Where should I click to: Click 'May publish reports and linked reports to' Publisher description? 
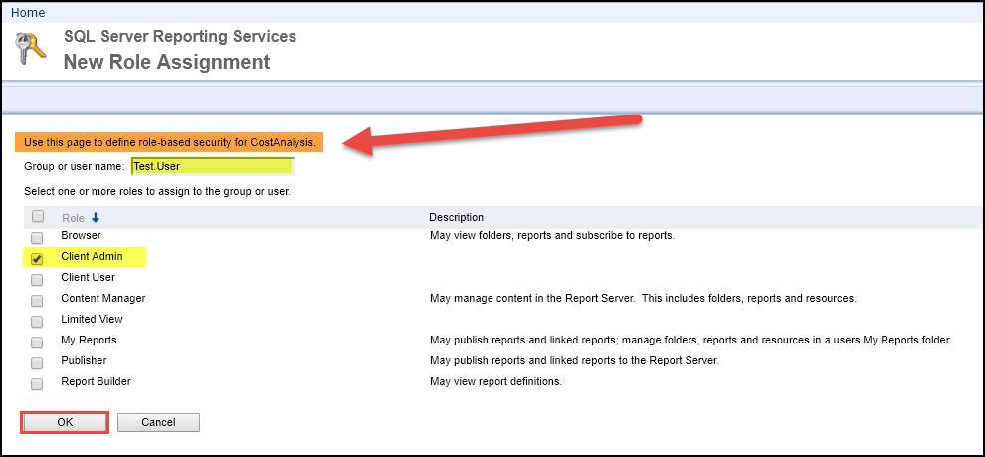click(x=574, y=361)
